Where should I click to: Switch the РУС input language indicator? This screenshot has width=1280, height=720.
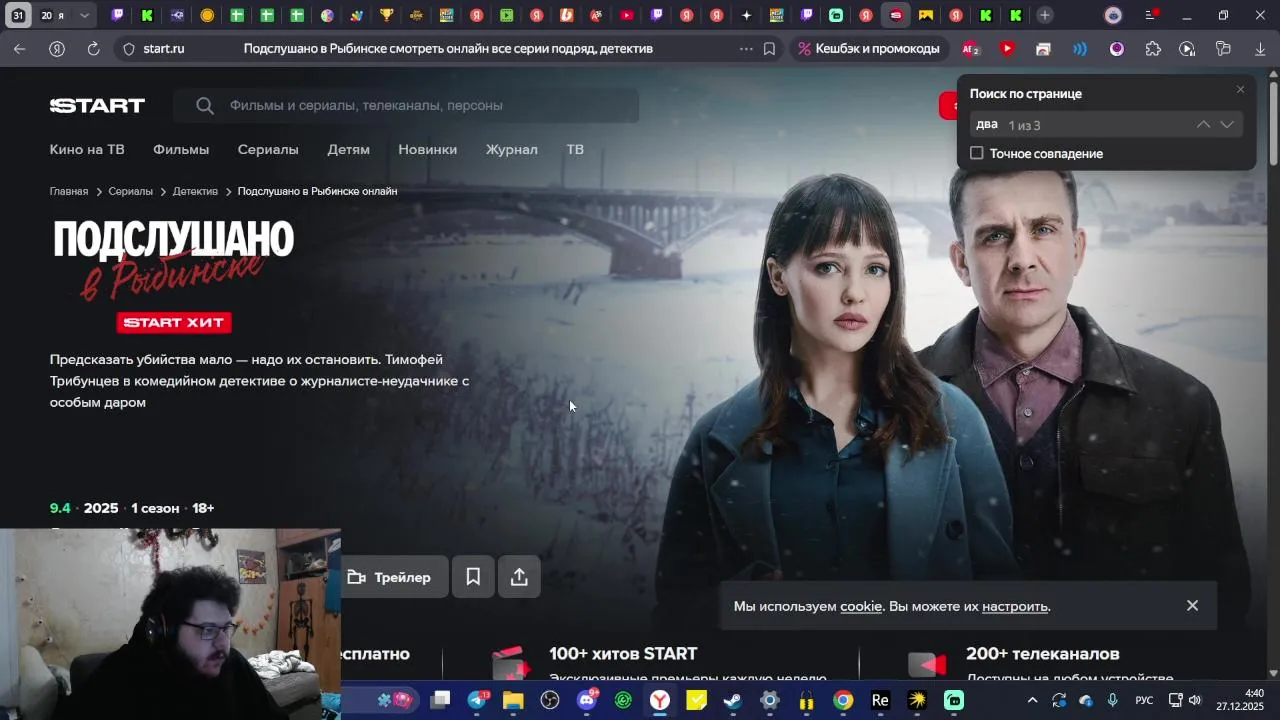point(1144,700)
